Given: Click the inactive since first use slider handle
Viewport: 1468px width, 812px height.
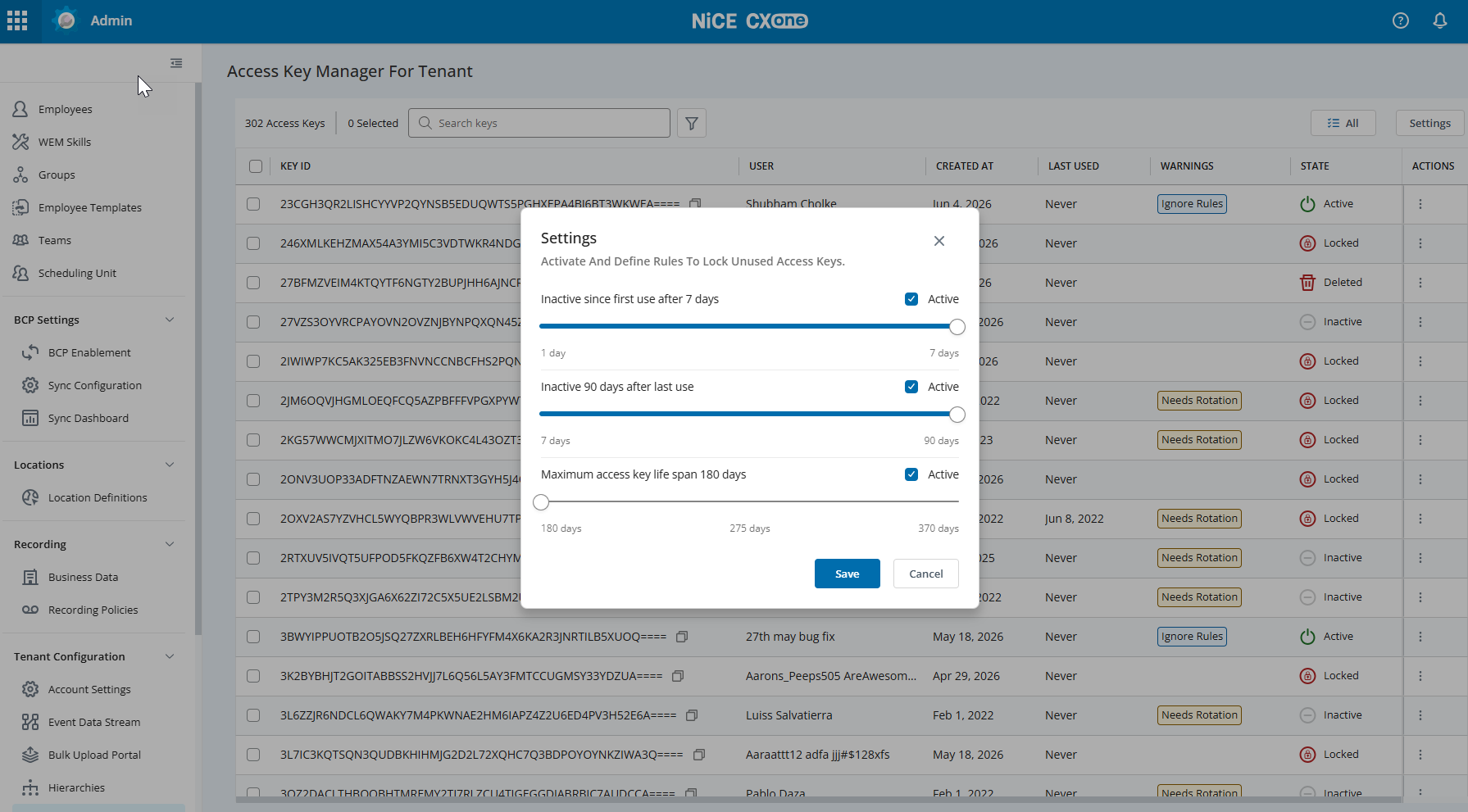Looking at the screenshot, I should point(957,327).
